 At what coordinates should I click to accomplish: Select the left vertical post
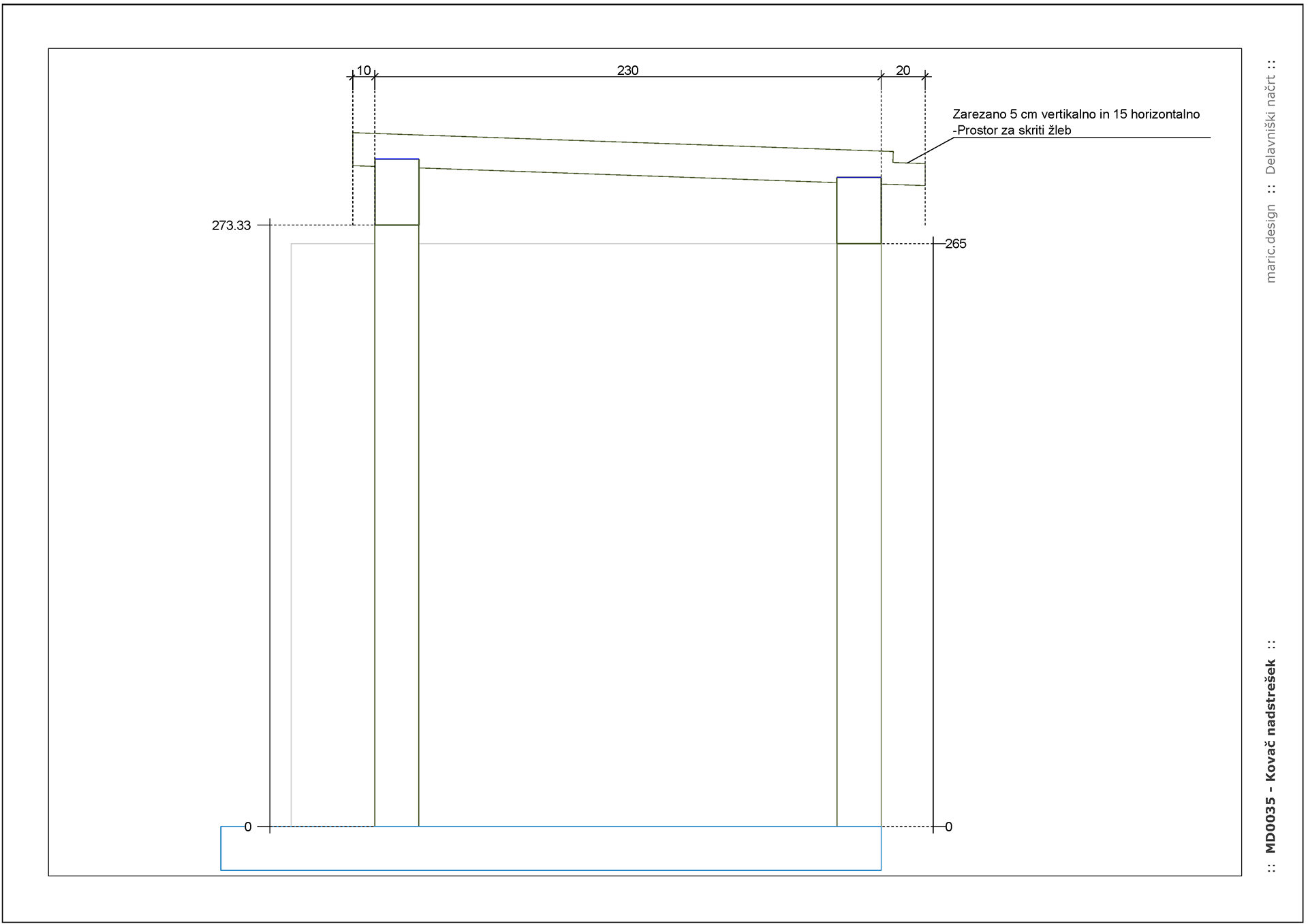(396, 524)
